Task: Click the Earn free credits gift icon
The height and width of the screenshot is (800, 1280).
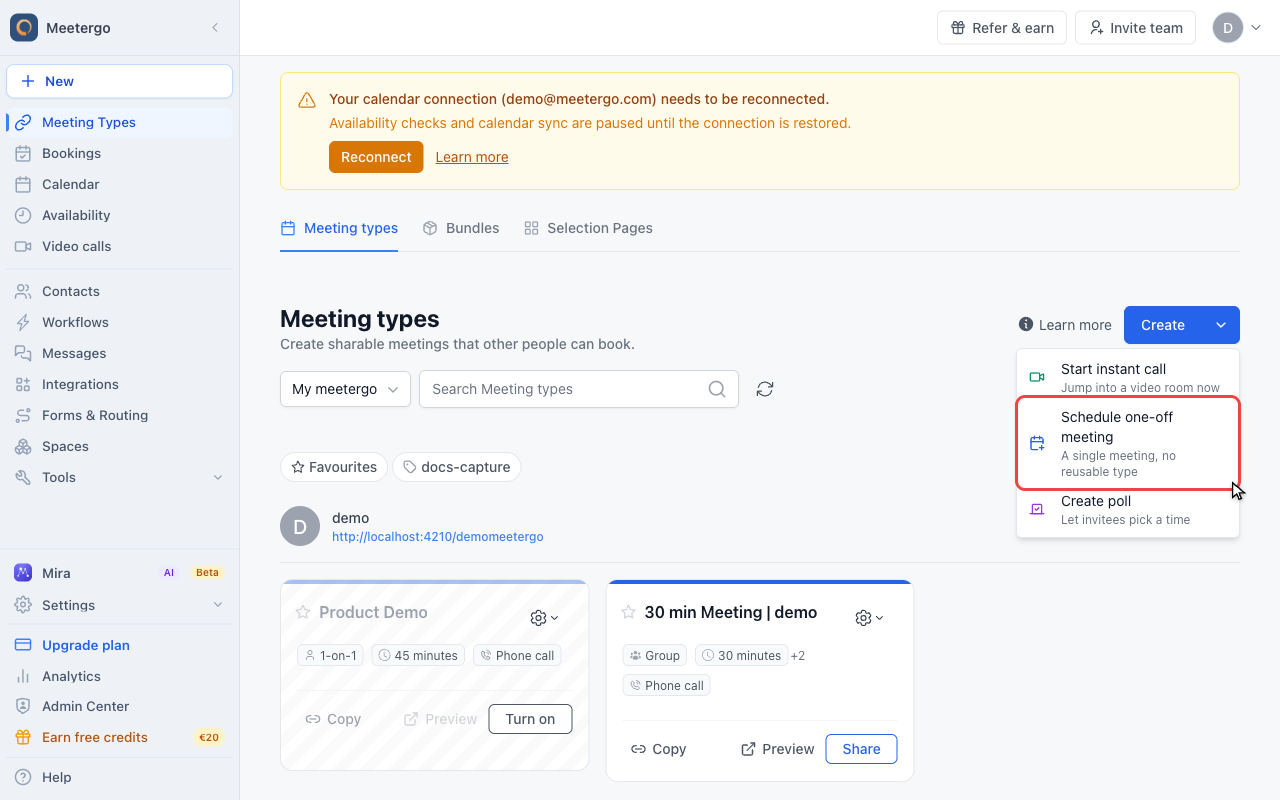Action: [23, 737]
